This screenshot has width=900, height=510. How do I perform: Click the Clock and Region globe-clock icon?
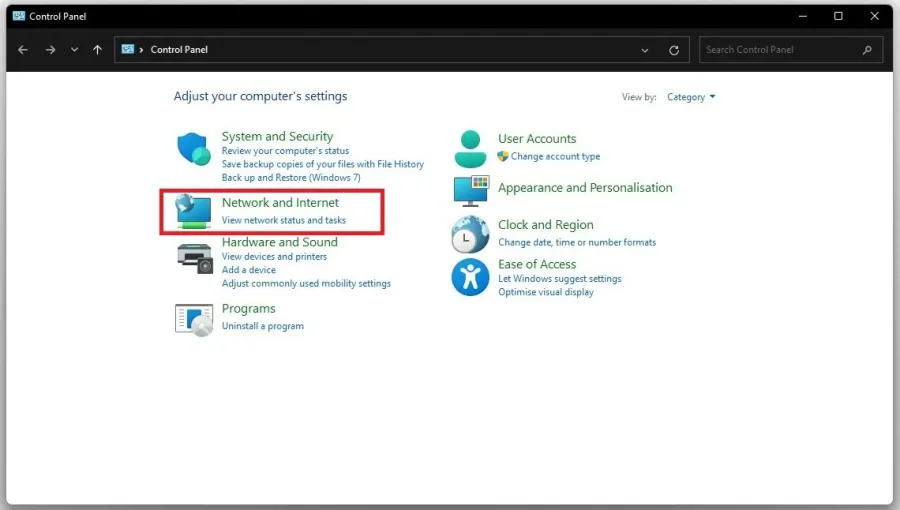point(470,234)
